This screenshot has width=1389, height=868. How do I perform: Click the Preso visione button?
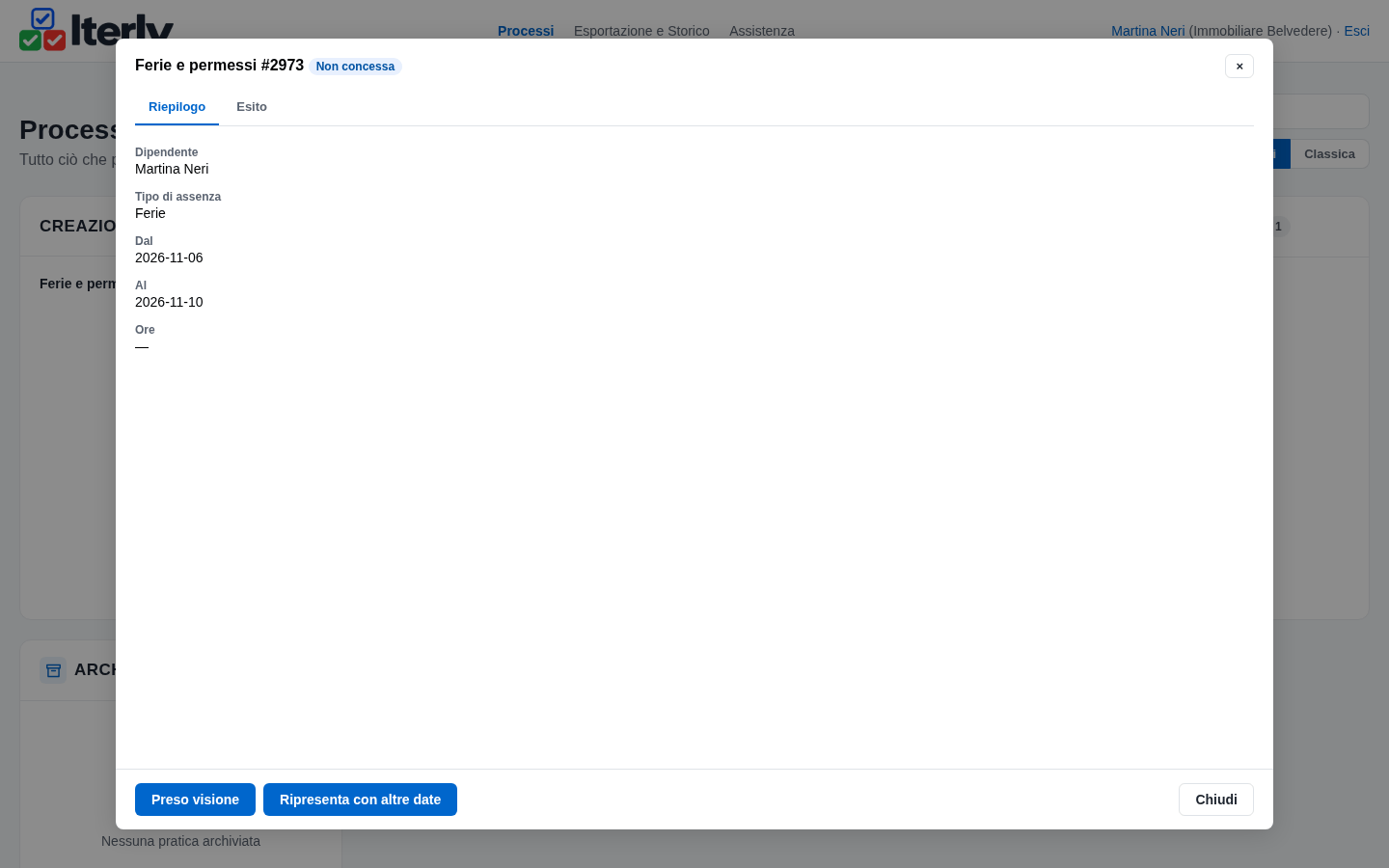click(195, 800)
